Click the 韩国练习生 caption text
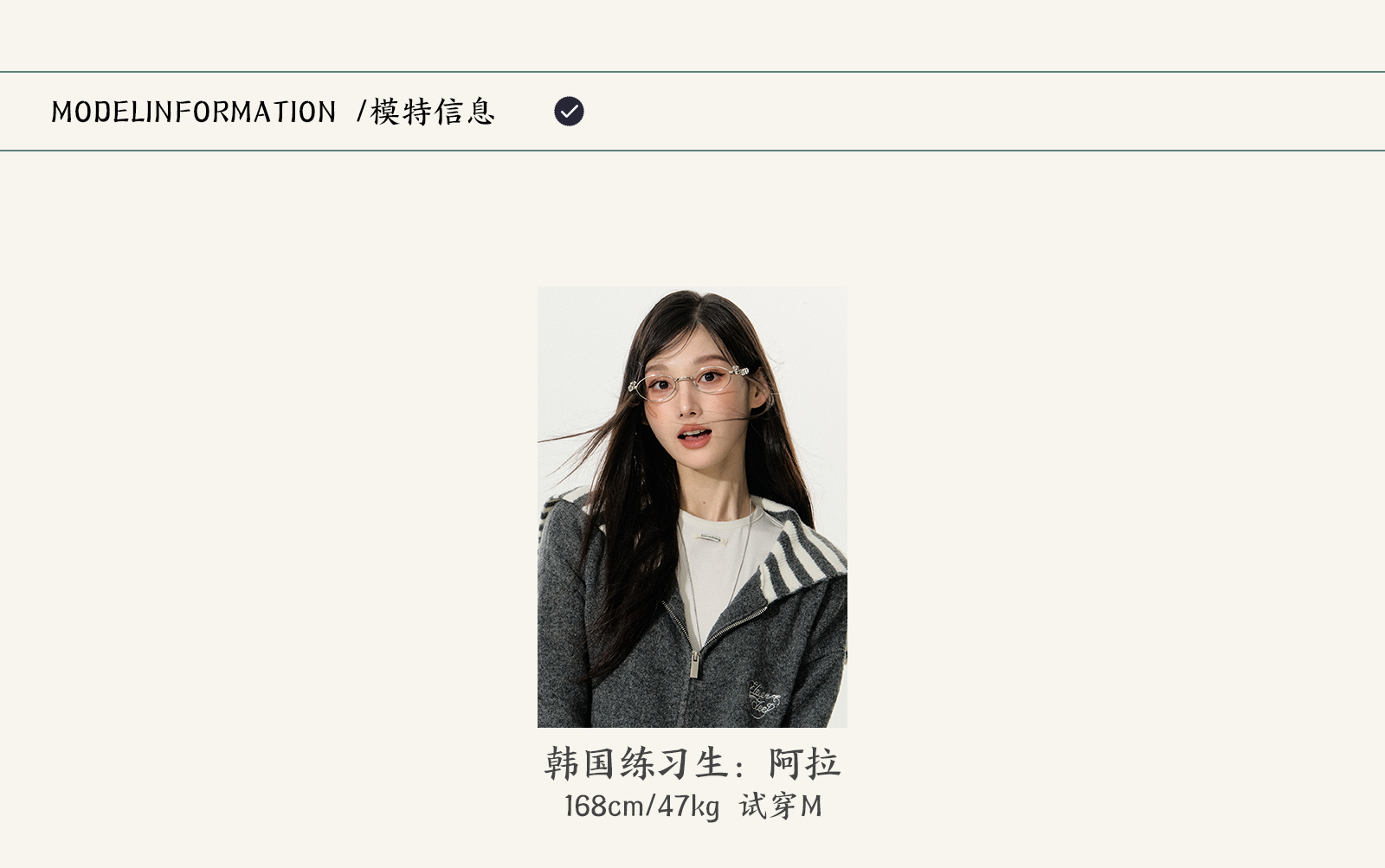The height and width of the screenshot is (868, 1385). [635, 764]
